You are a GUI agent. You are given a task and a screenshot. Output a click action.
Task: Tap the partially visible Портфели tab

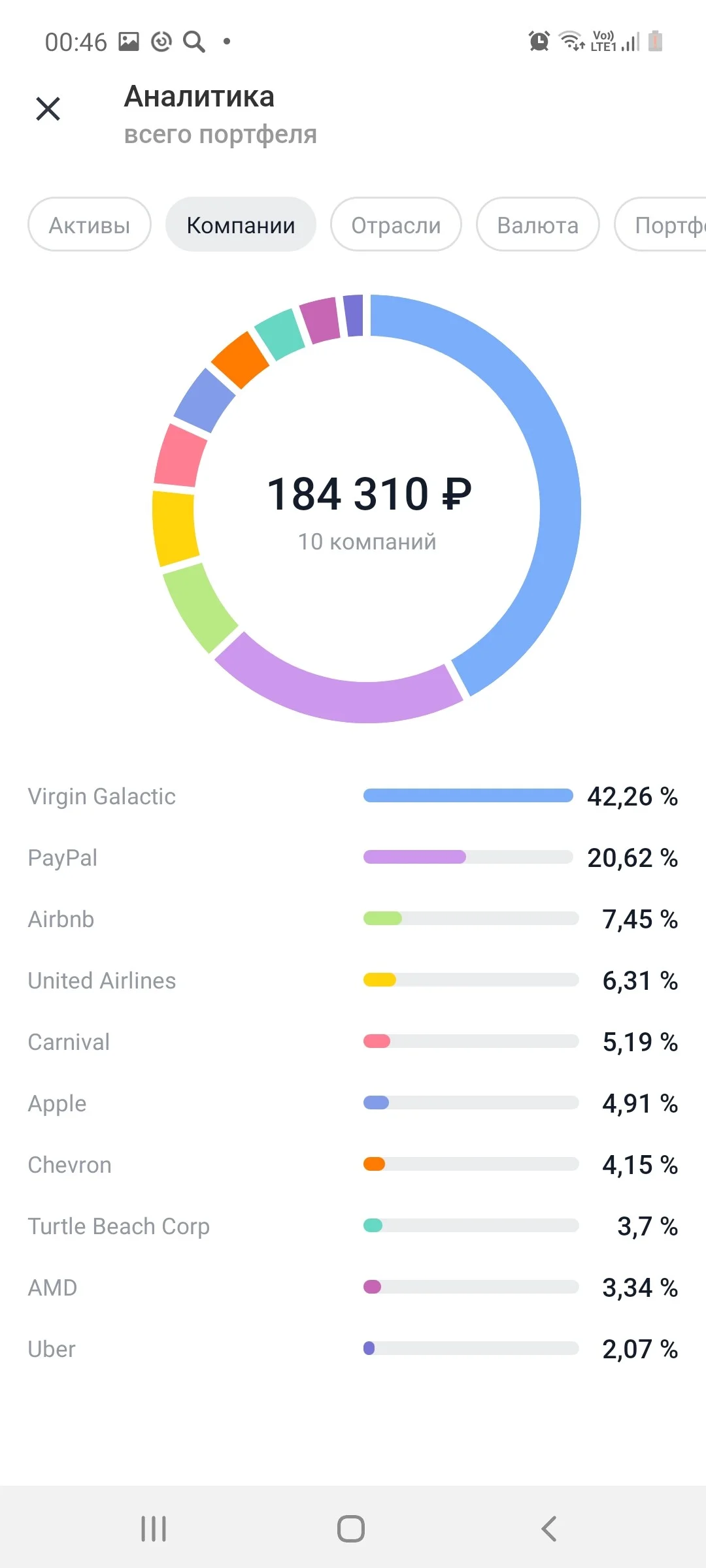[662, 225]
